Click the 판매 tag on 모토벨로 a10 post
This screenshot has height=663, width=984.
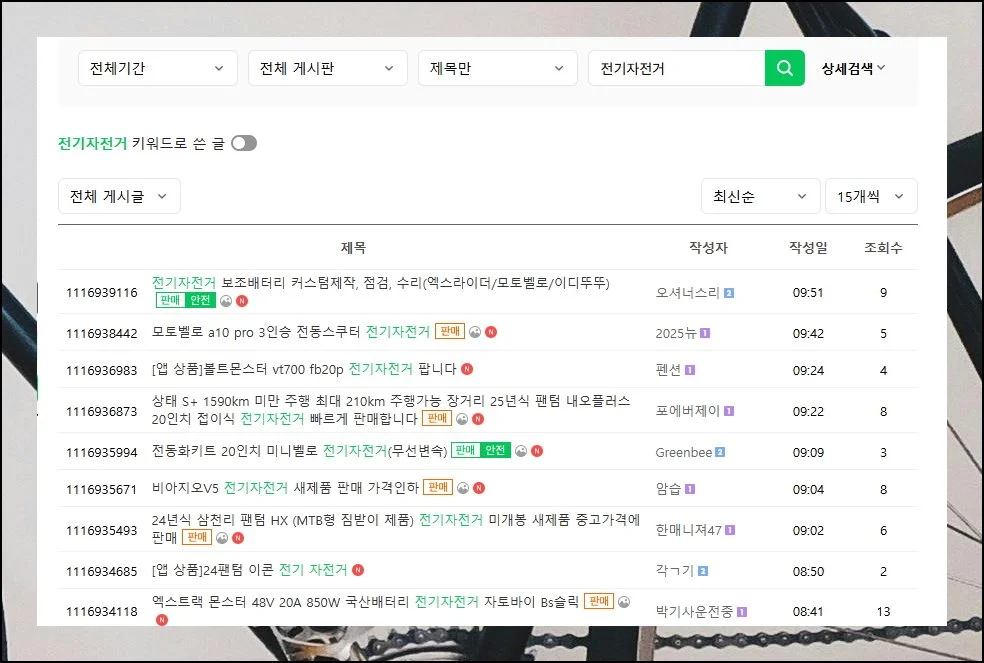tap(450, 332)
